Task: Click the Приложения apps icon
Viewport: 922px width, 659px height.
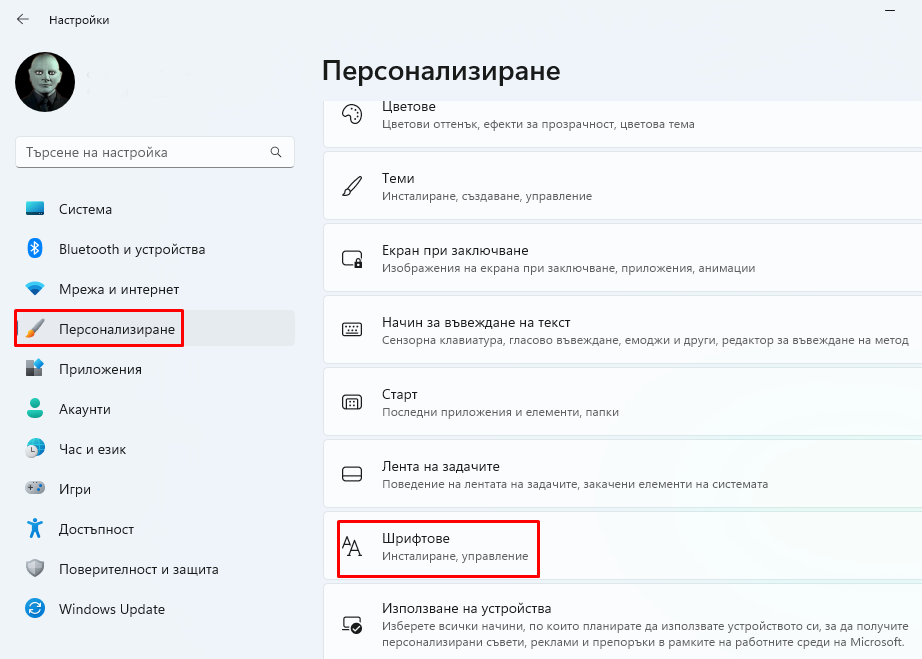Action: pos(35,369)
